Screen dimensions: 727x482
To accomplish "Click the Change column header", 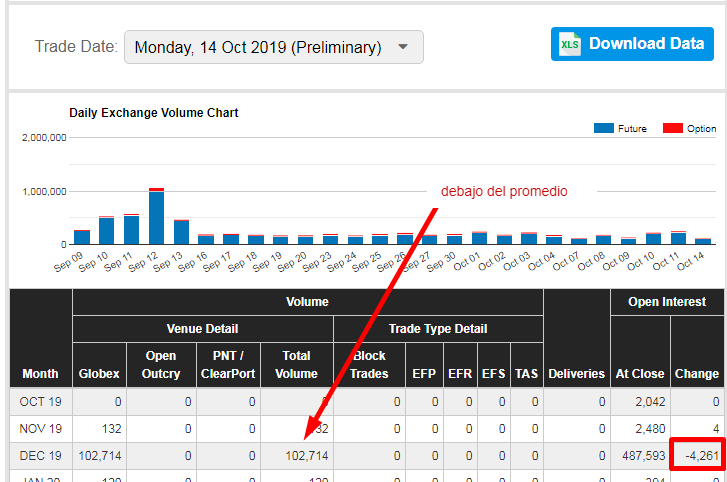I will point(696,373).
